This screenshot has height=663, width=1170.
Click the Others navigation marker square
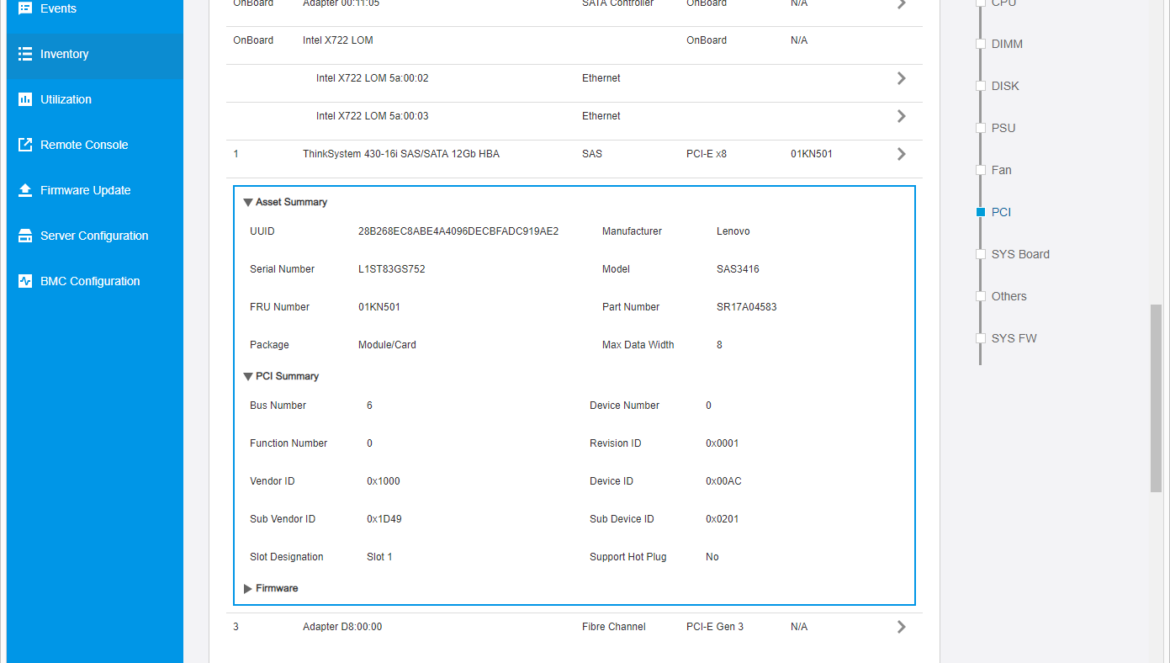[980, 296]
